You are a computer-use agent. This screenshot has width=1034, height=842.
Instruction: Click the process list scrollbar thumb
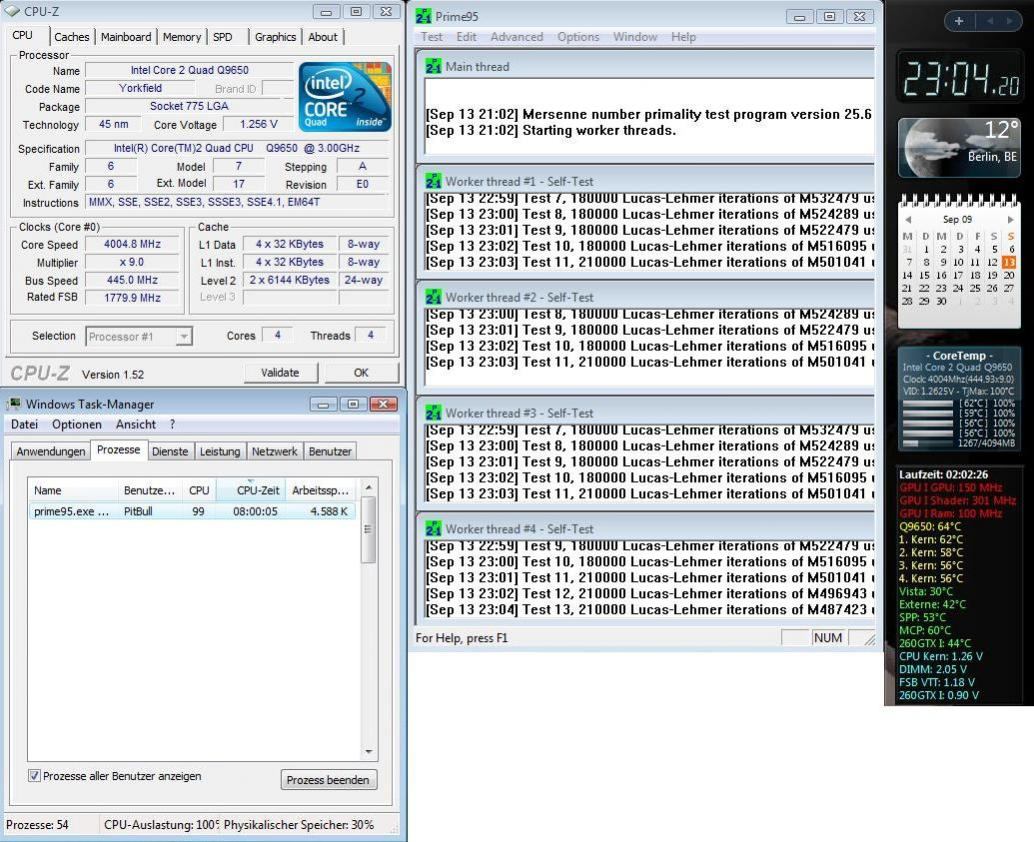369,529
